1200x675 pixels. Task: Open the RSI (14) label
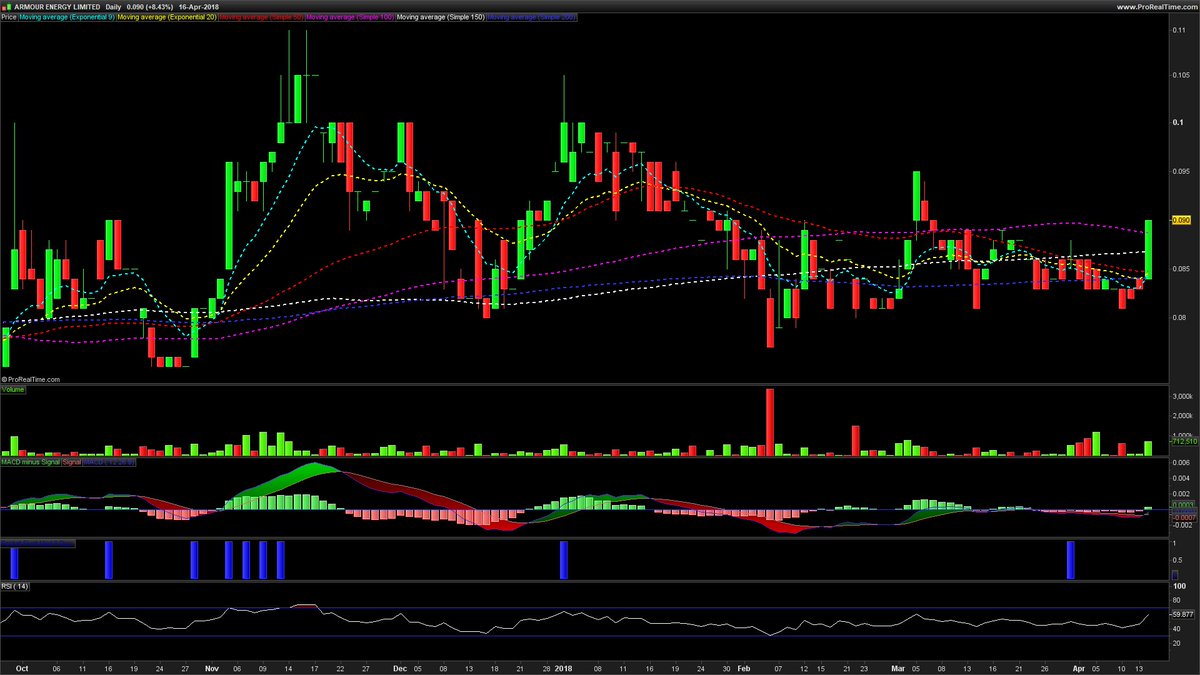(x=15, y=586)
